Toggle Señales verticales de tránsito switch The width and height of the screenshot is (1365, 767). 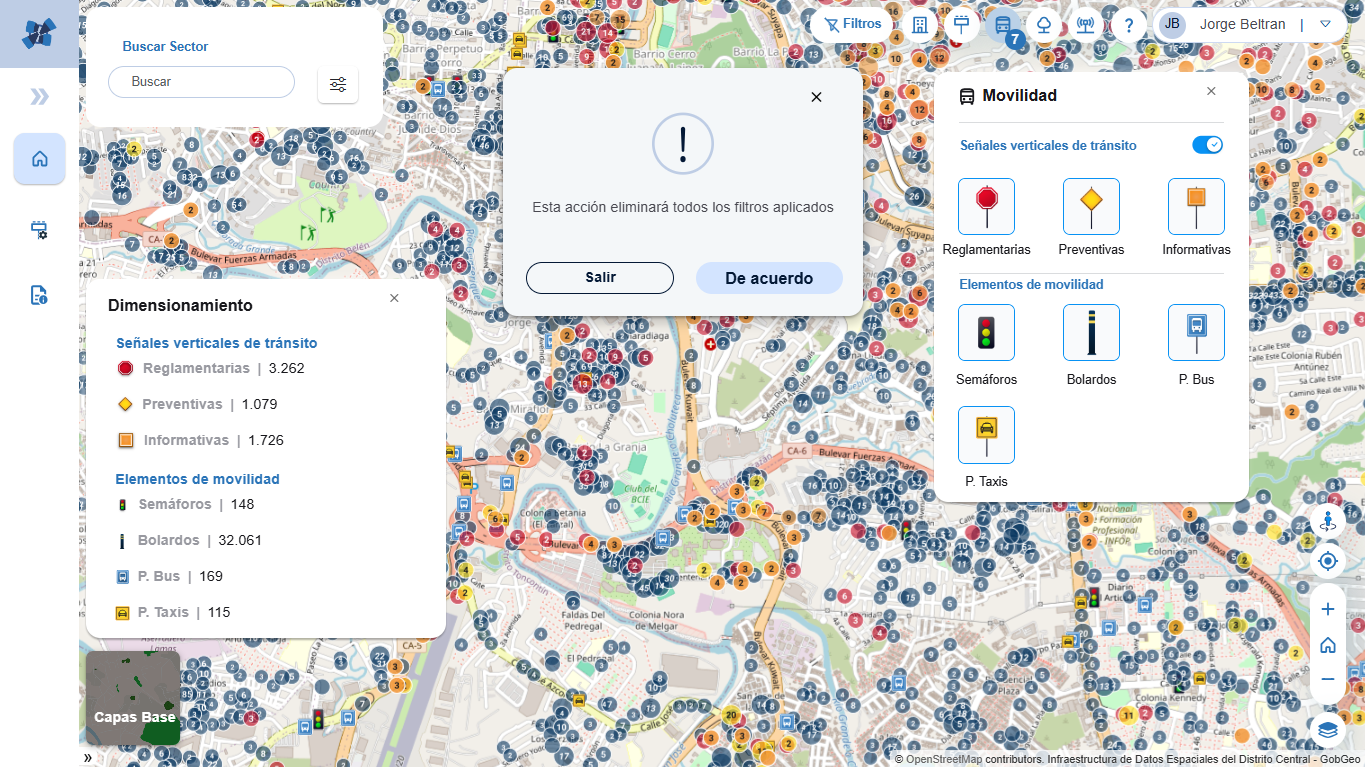1207,145
